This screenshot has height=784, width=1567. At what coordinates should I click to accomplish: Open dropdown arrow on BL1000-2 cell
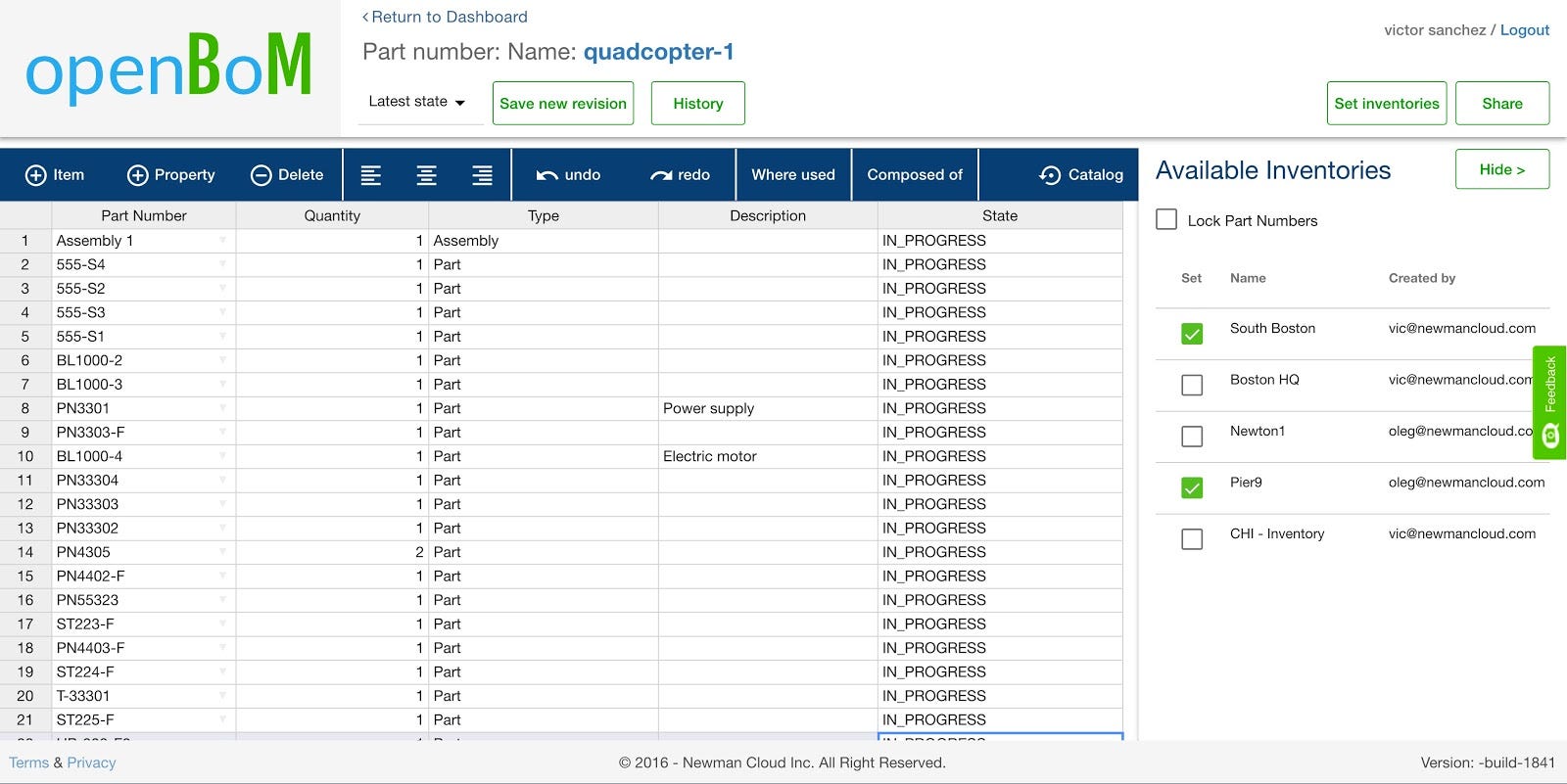[x=223, y=360]
